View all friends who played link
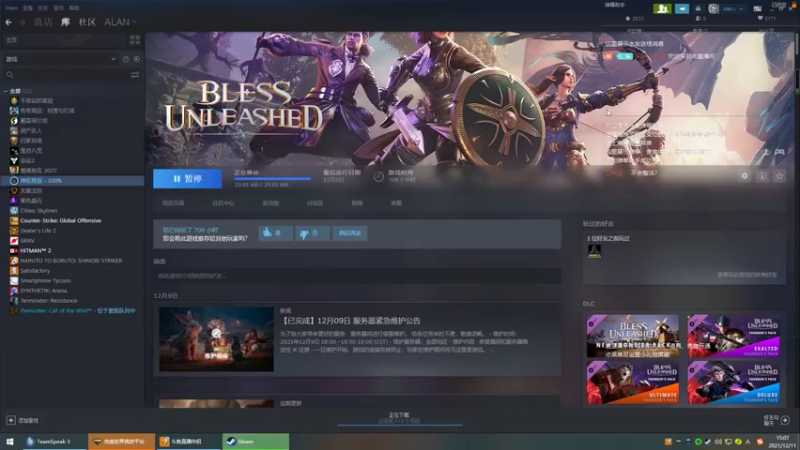The width and height of the screenshot is (800, 450). click(747, 275)
